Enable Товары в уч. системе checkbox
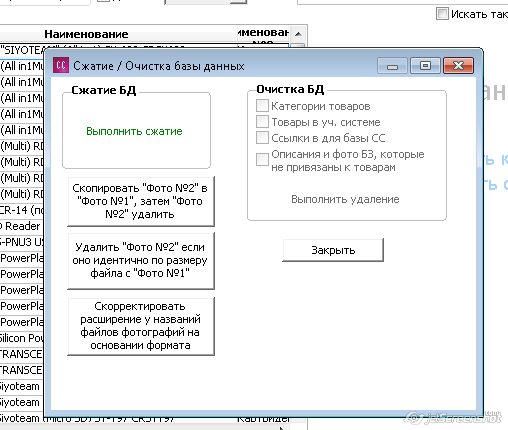508x430 pixels. [262, 122]
